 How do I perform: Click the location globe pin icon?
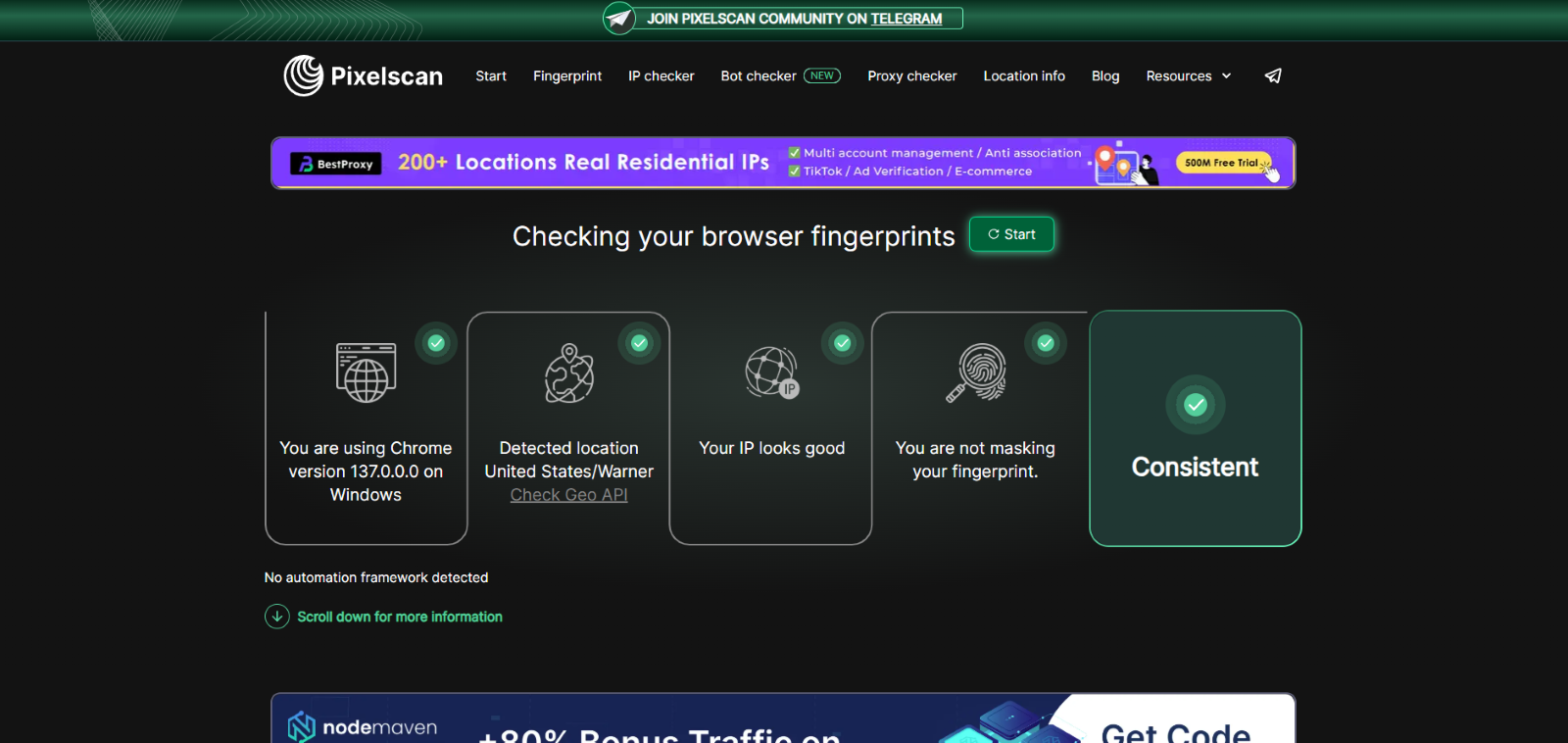click(x=569, y=373)
